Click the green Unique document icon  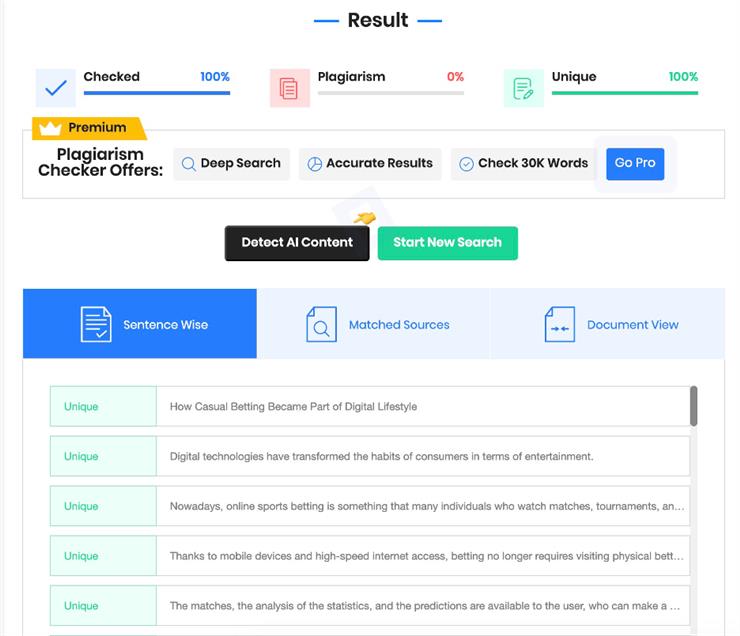click(x=523, y=88)
